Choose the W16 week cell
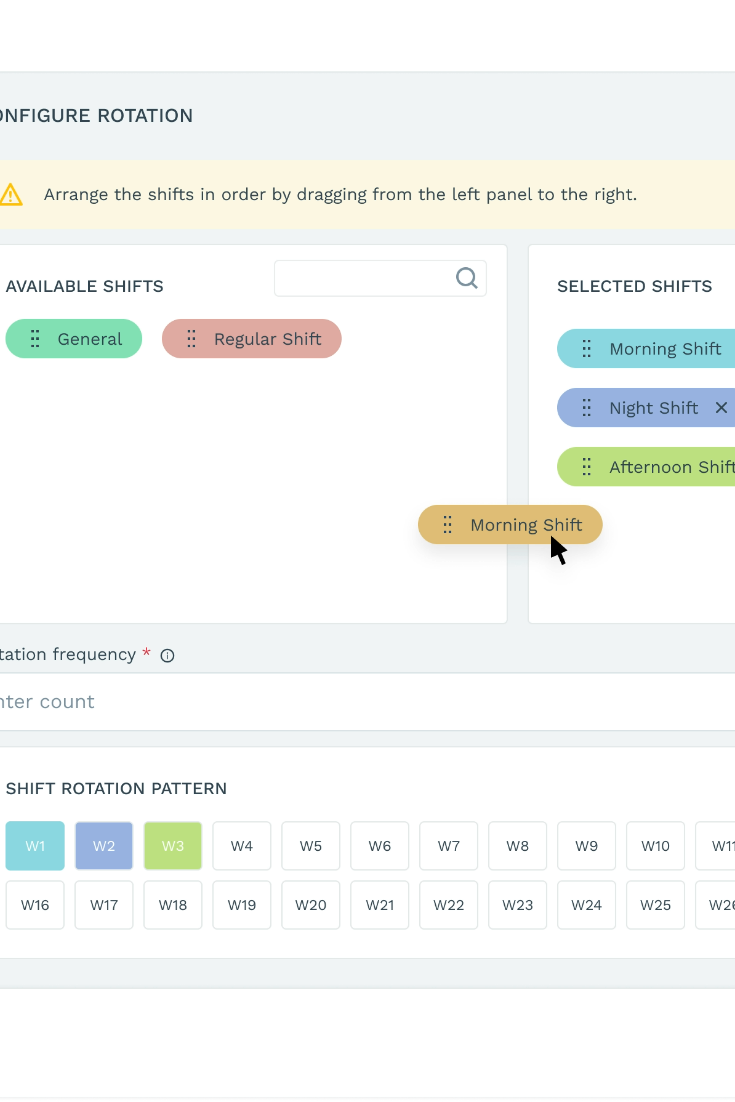 [x=35, y=905]
